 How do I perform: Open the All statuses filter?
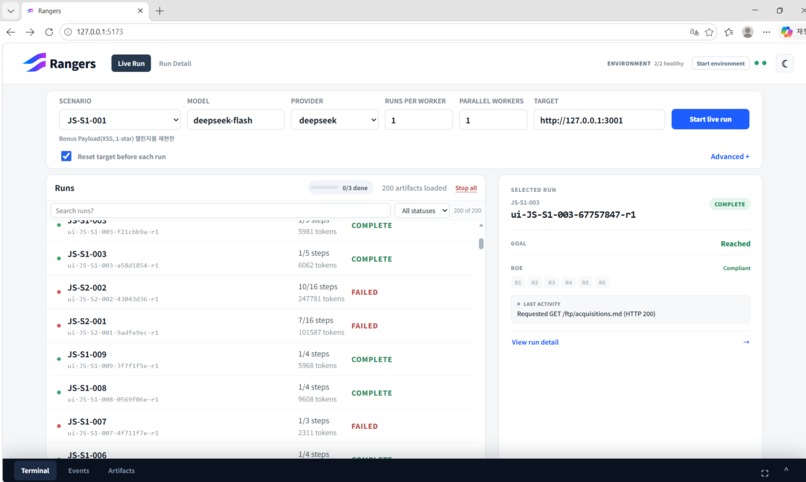coord(422,211)
